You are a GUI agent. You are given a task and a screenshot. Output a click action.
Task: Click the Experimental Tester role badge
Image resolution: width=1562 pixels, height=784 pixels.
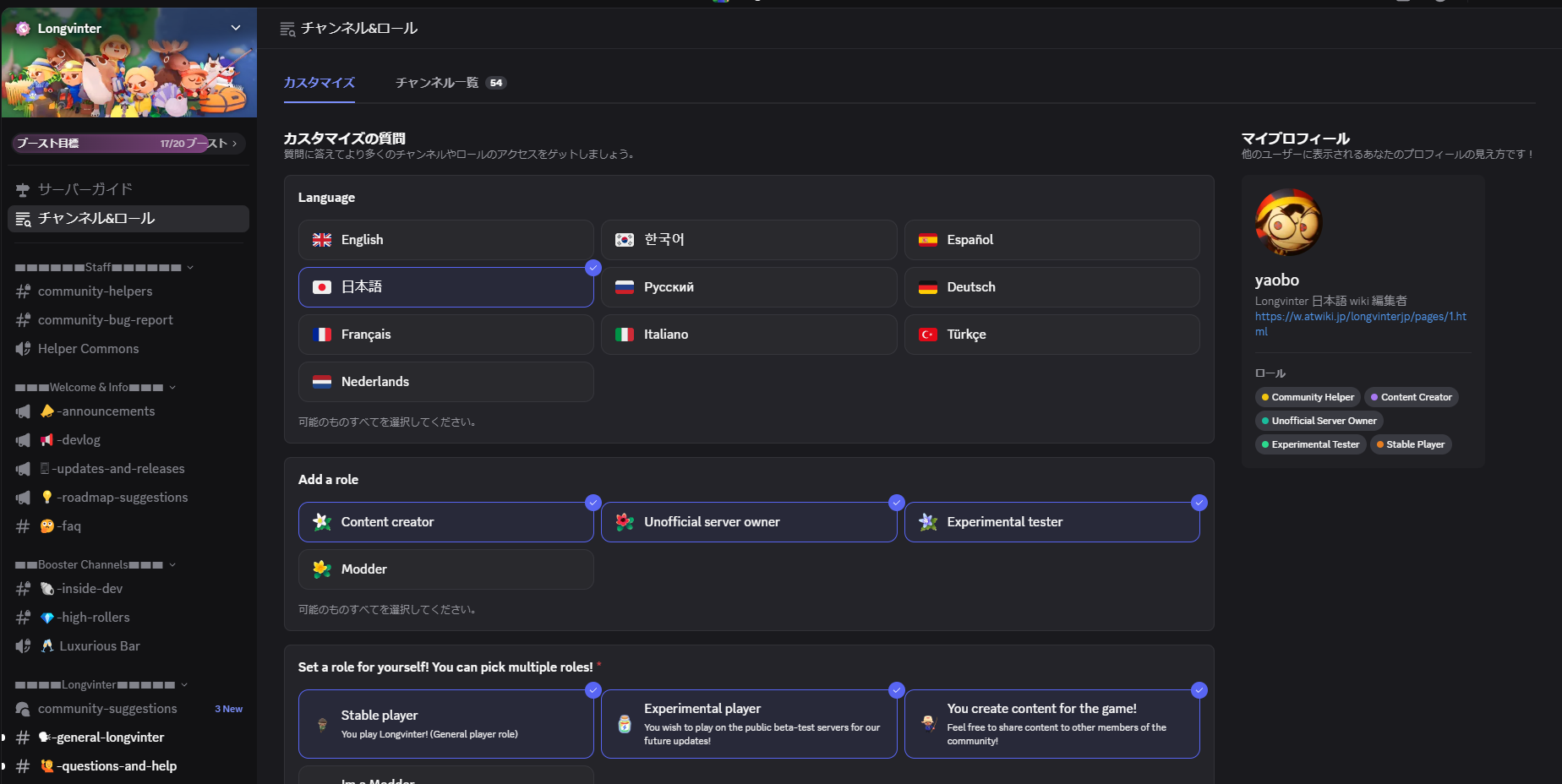(1311, 444)
